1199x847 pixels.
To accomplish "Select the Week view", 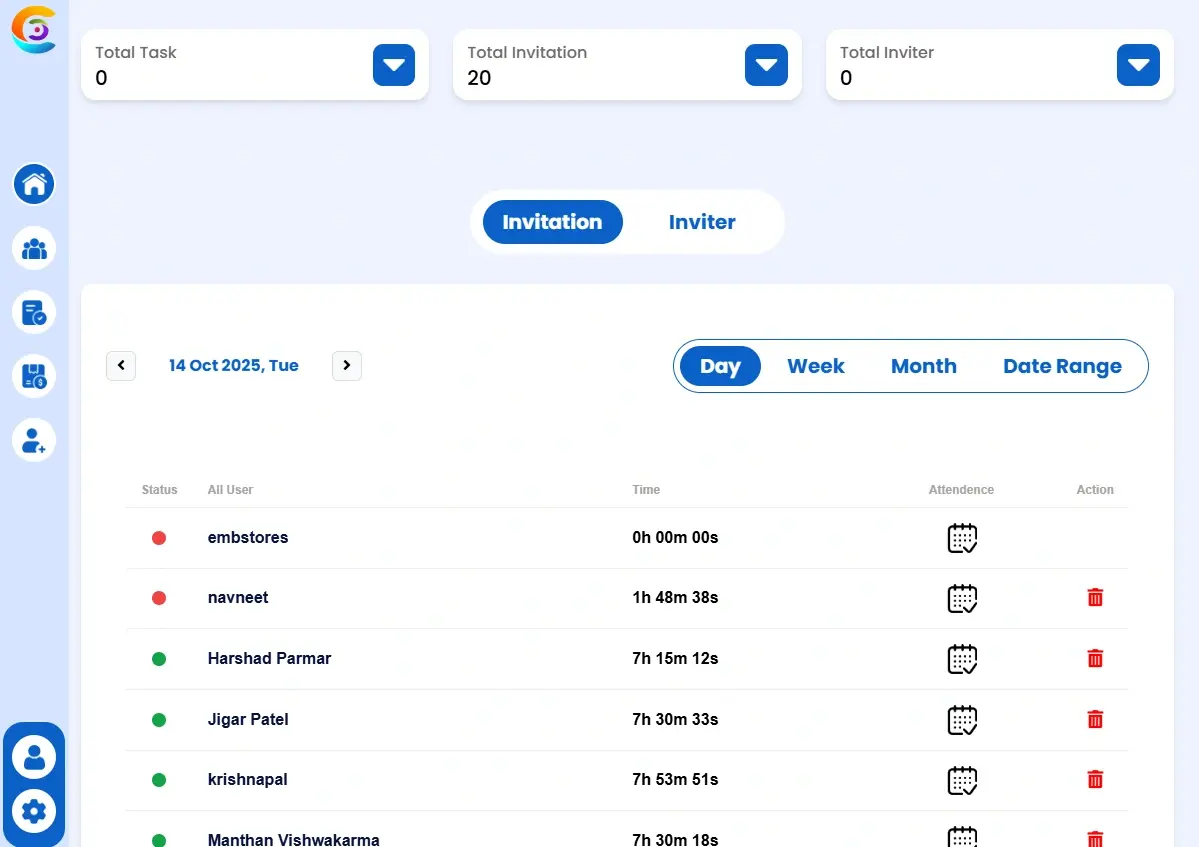I will click(815, 366).
